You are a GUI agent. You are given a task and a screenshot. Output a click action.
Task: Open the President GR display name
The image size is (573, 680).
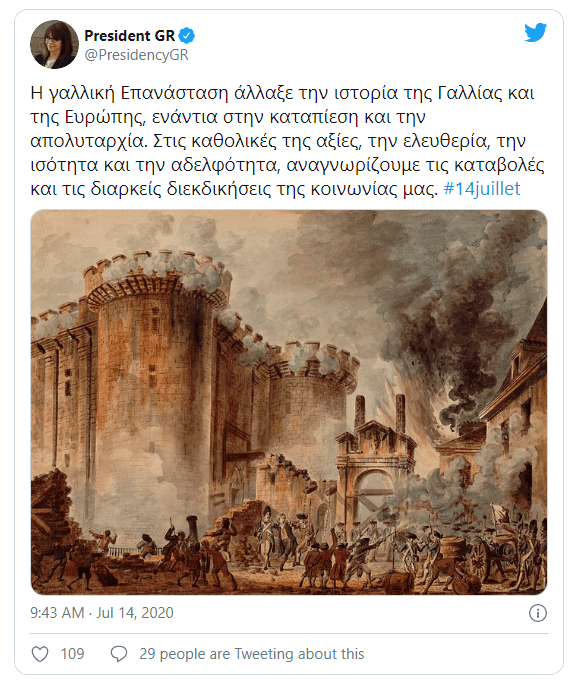(x=129, y=36)
